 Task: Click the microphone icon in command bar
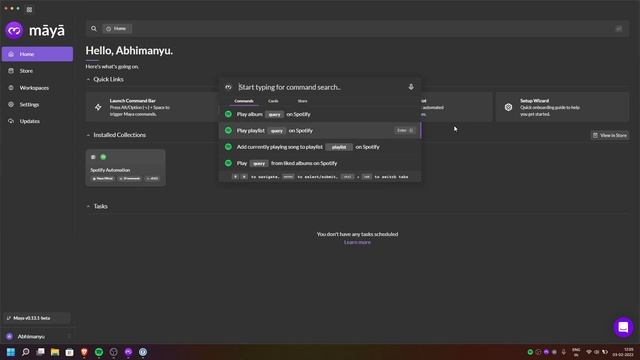[411, 87]
